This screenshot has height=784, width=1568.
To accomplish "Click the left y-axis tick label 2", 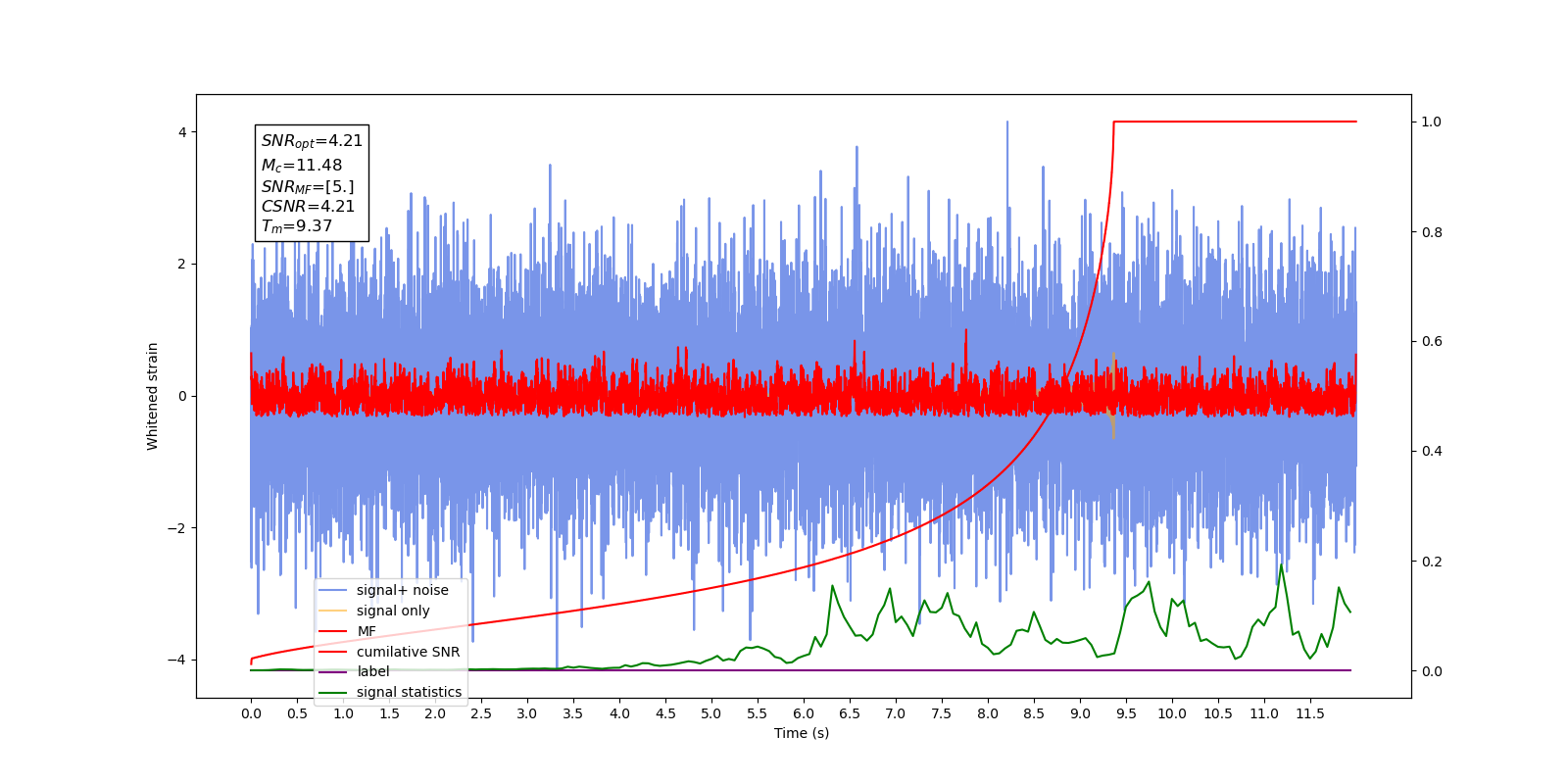I will point(182,265).
